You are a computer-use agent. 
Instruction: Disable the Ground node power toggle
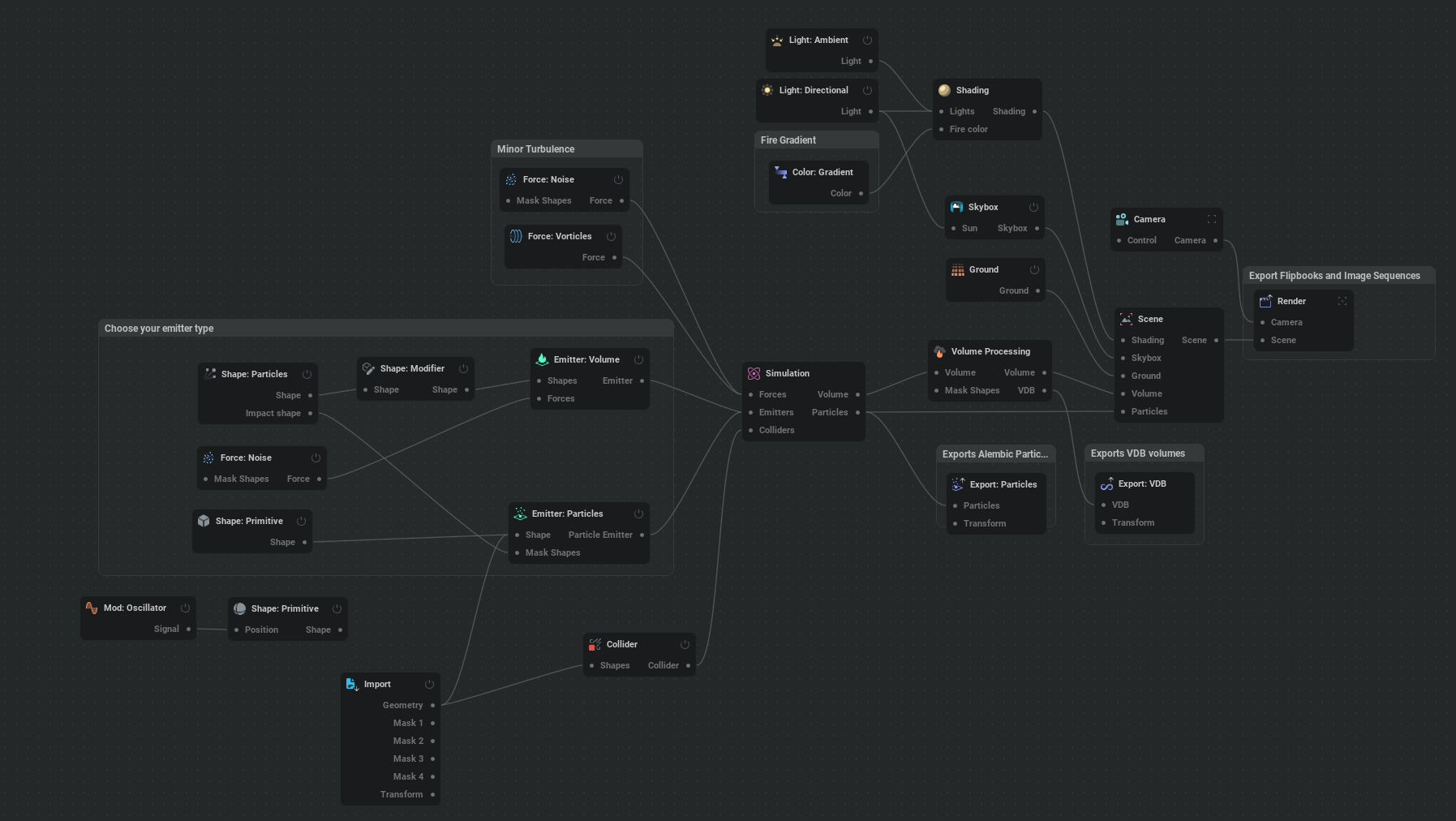point(1034,269)
